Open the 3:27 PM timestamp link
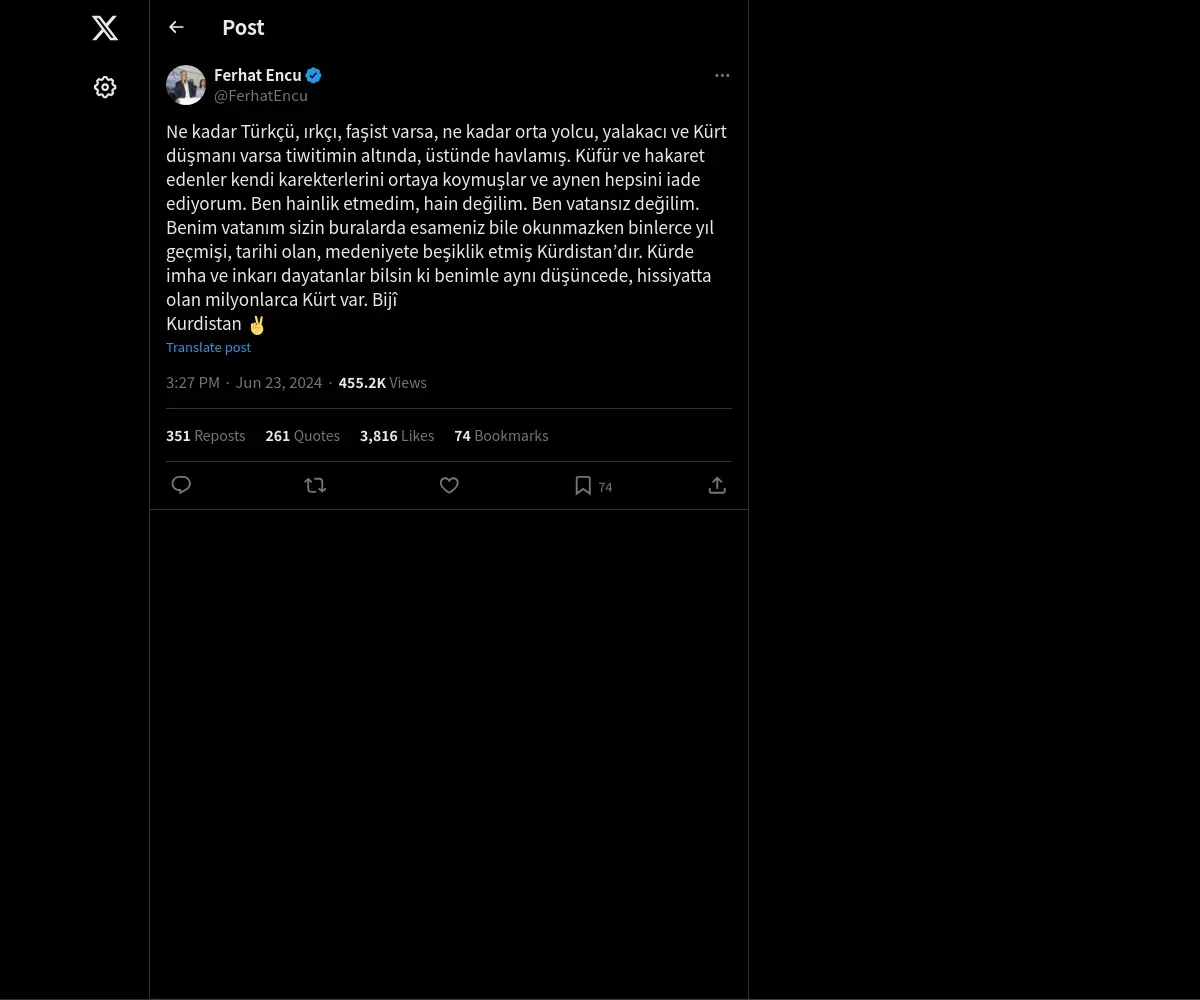The height and width of the screenshot is (1000, 1200). [193, 383]
